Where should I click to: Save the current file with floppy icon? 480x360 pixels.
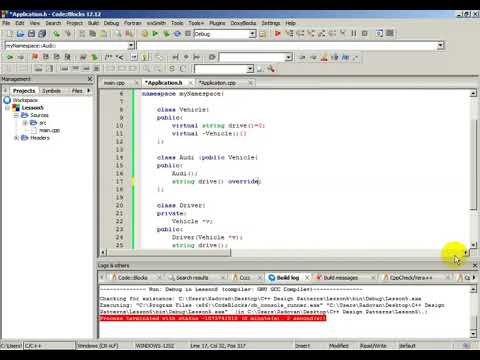pyautogui.click(x=31, y=34)
